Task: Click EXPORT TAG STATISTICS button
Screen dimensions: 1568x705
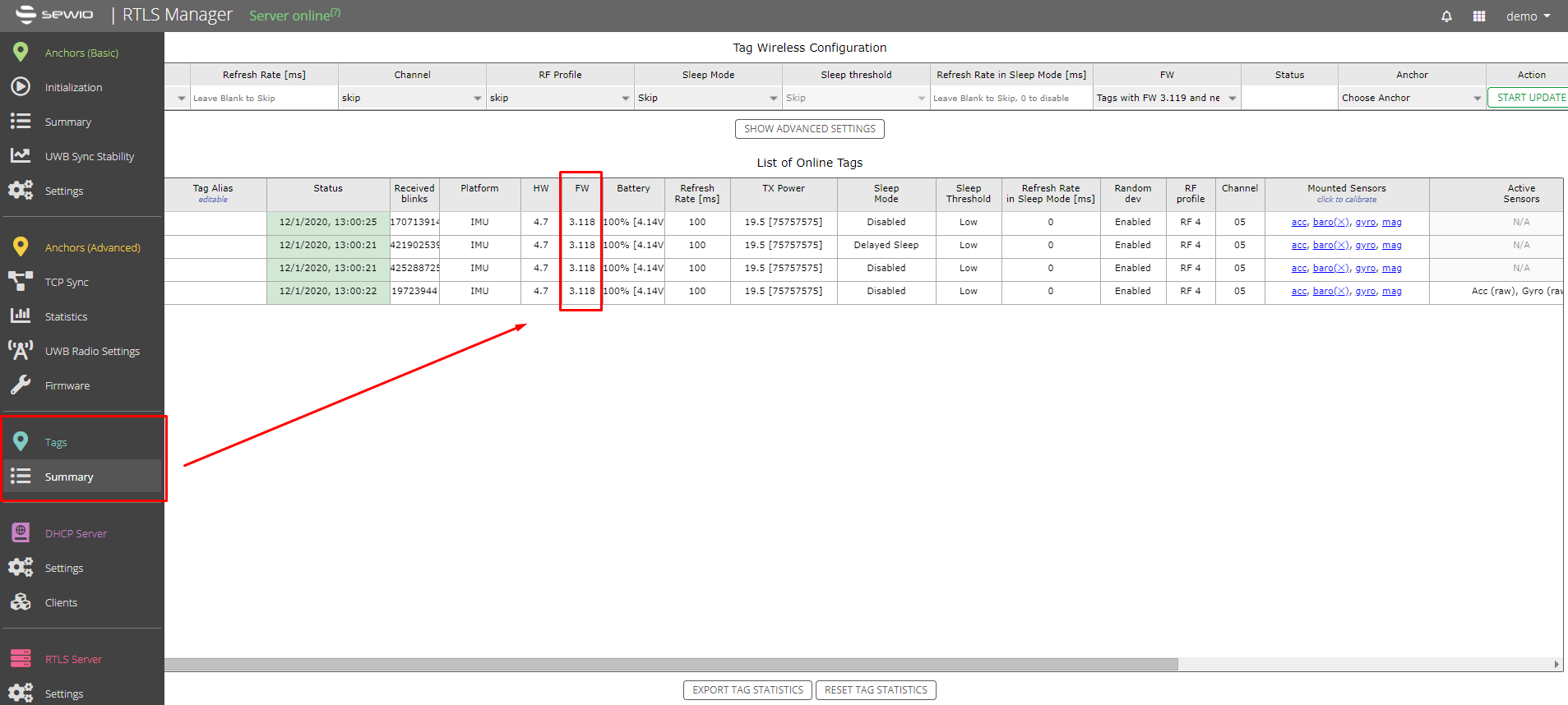Action: 747,690
